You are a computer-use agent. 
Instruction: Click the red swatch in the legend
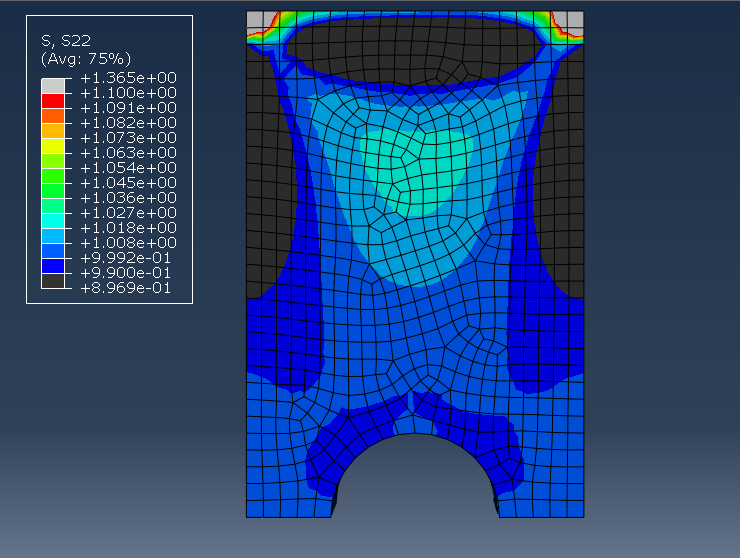pyautogui.click(x=52, y=100)
